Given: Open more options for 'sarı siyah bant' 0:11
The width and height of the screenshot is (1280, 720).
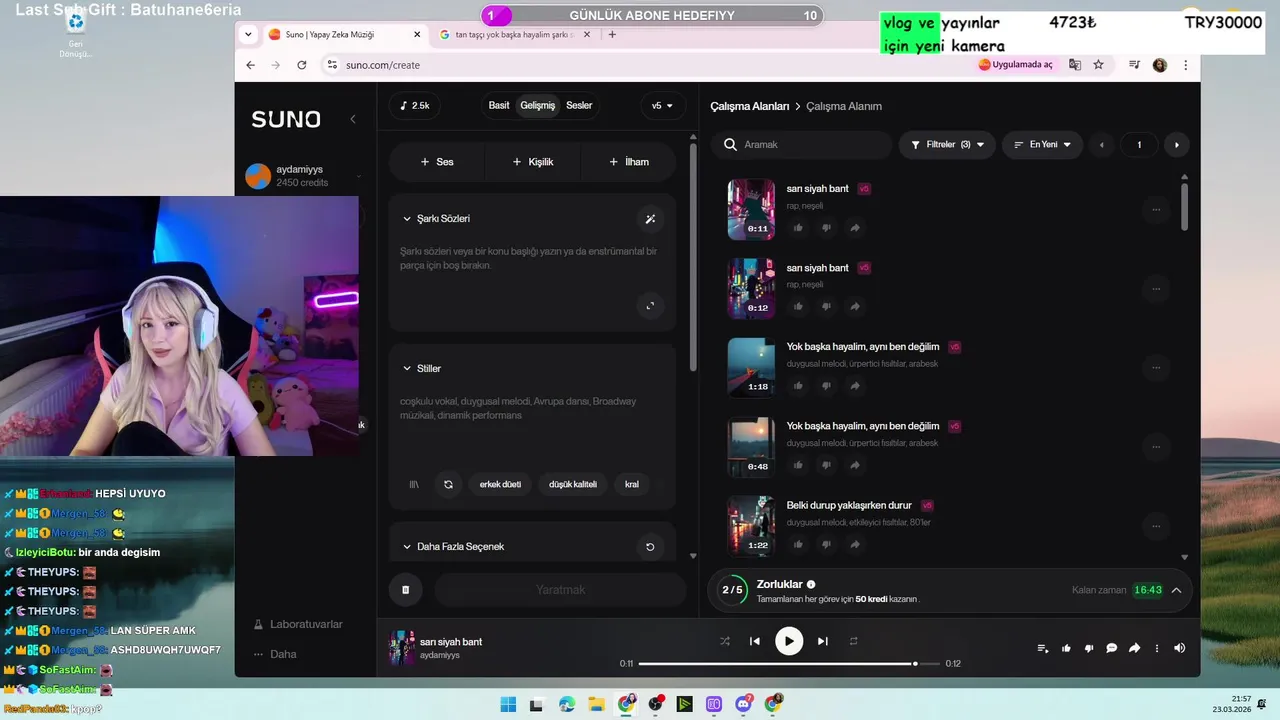Looking at the screenshot, I should (x=1156, y=209).
